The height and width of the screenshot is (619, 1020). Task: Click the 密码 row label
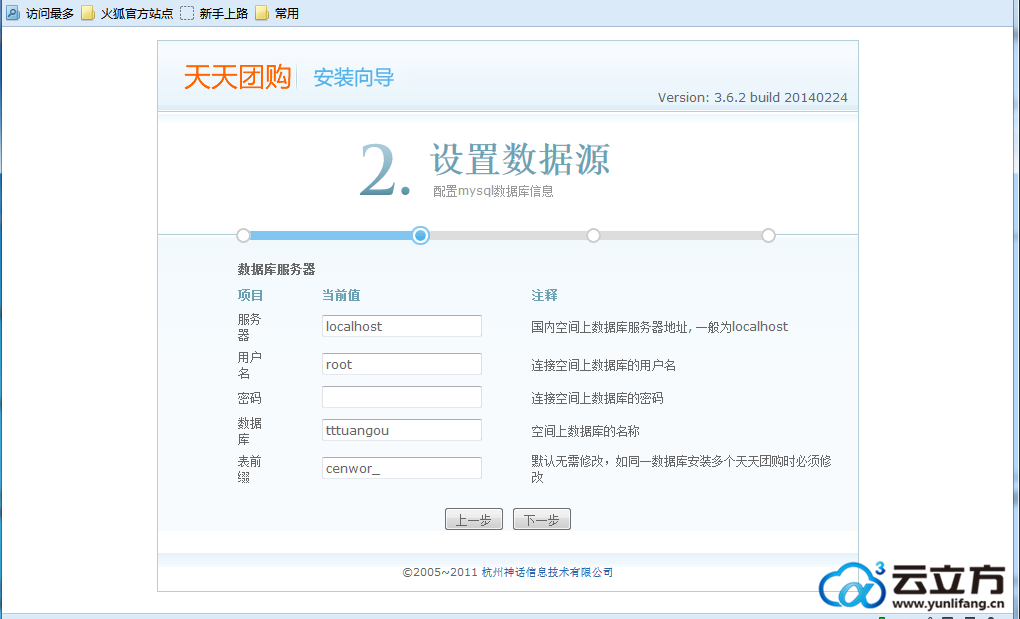click(250, 398)
